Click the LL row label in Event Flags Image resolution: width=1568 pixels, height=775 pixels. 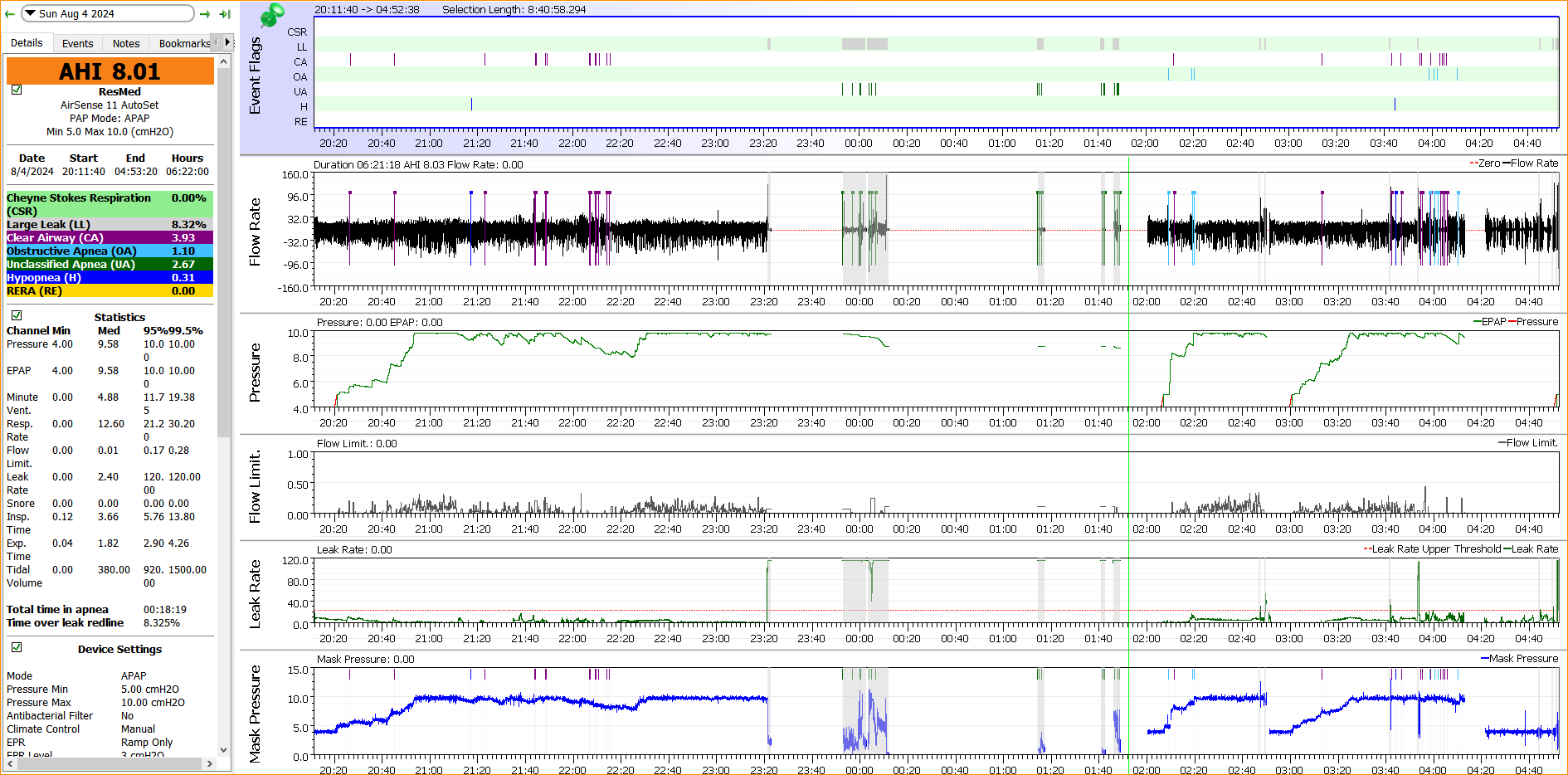[302, 46]
